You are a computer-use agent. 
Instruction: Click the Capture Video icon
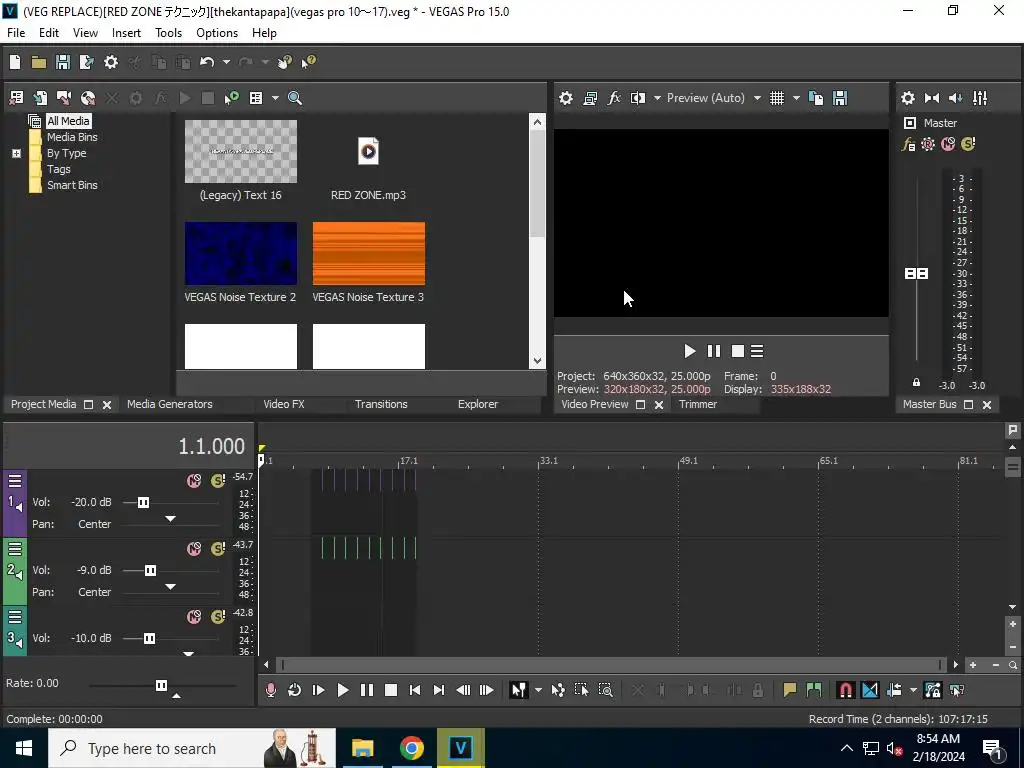click(64, 98)
